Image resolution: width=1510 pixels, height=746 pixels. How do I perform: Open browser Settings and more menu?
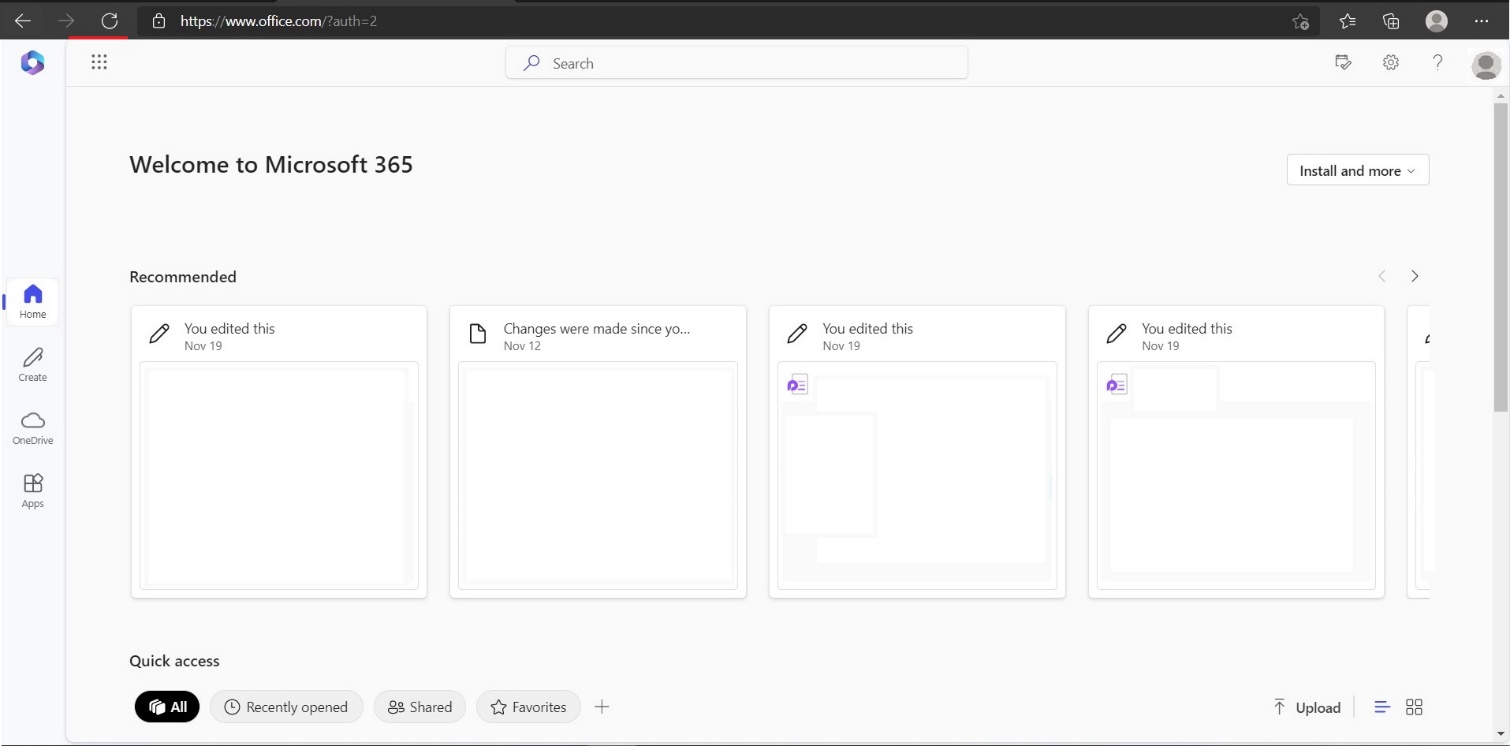pos(1482,21)
